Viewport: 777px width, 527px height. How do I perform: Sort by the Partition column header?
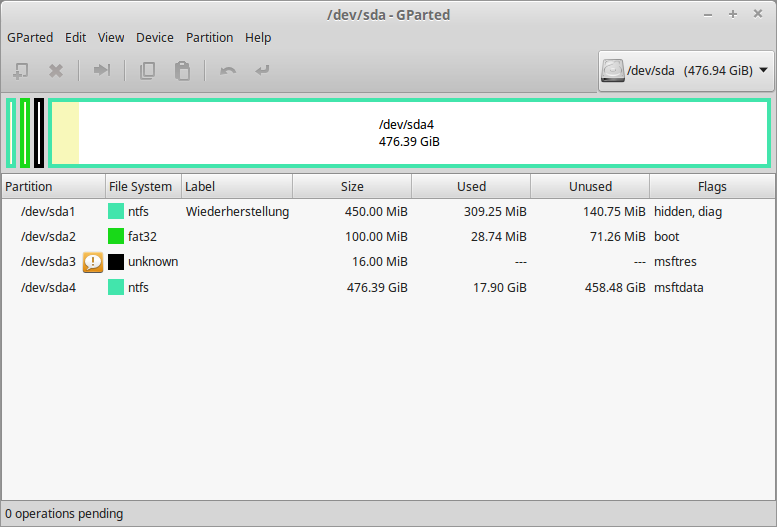point(53,186)
